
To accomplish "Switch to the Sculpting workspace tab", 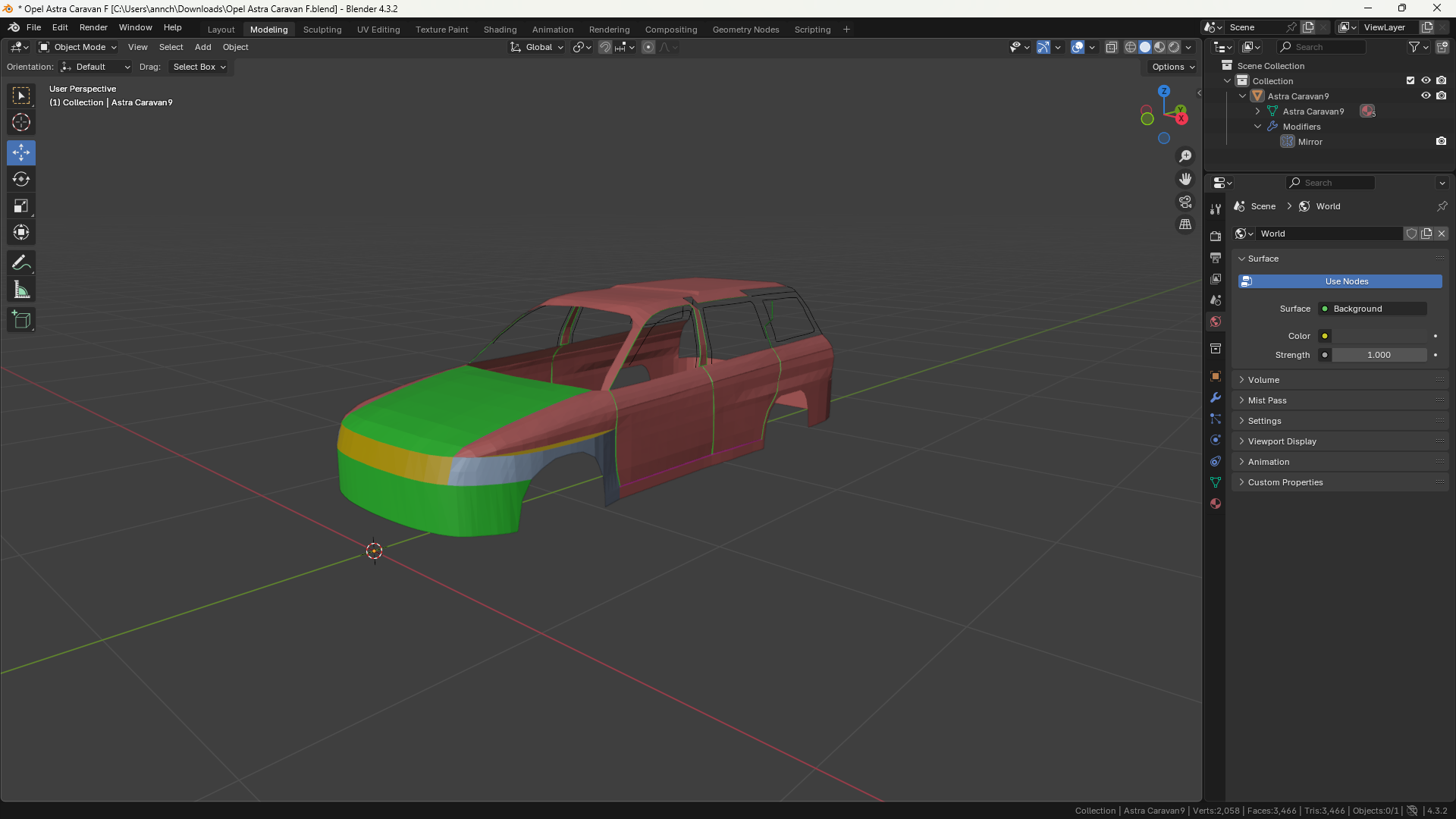I will (x=322, y=30).
